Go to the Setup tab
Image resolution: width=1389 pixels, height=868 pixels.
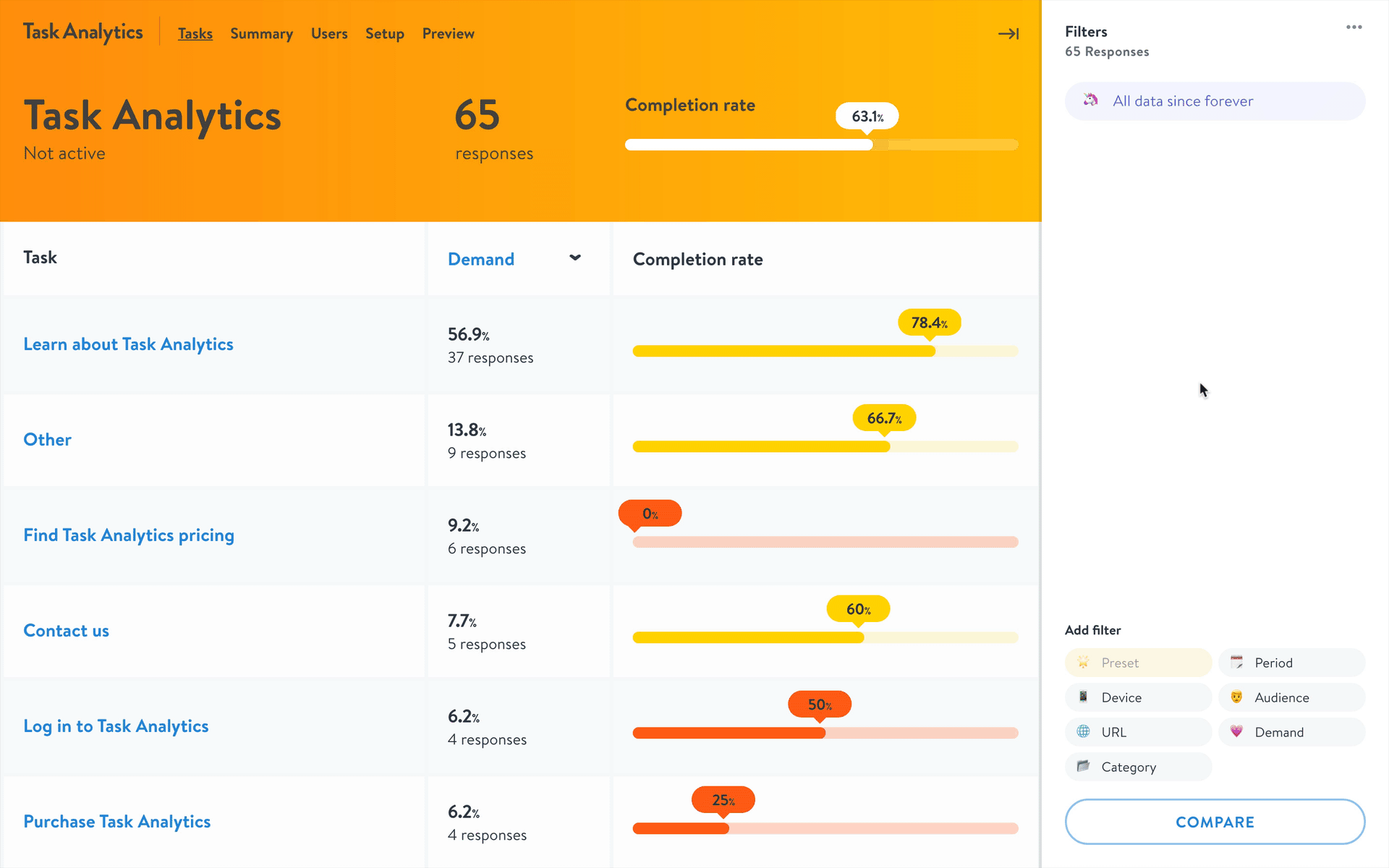coord(384,34)
